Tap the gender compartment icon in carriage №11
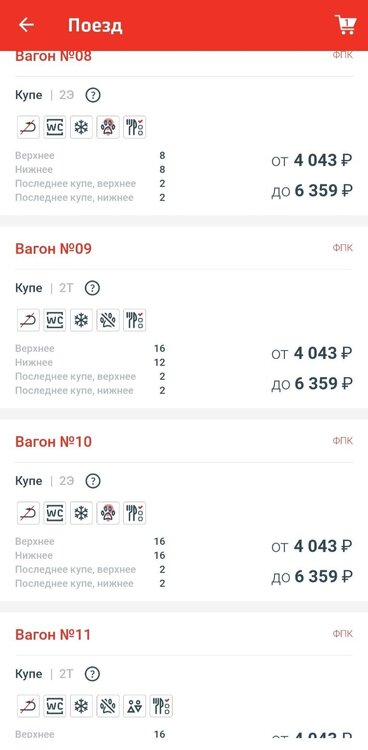 click(x=134, y=706)
